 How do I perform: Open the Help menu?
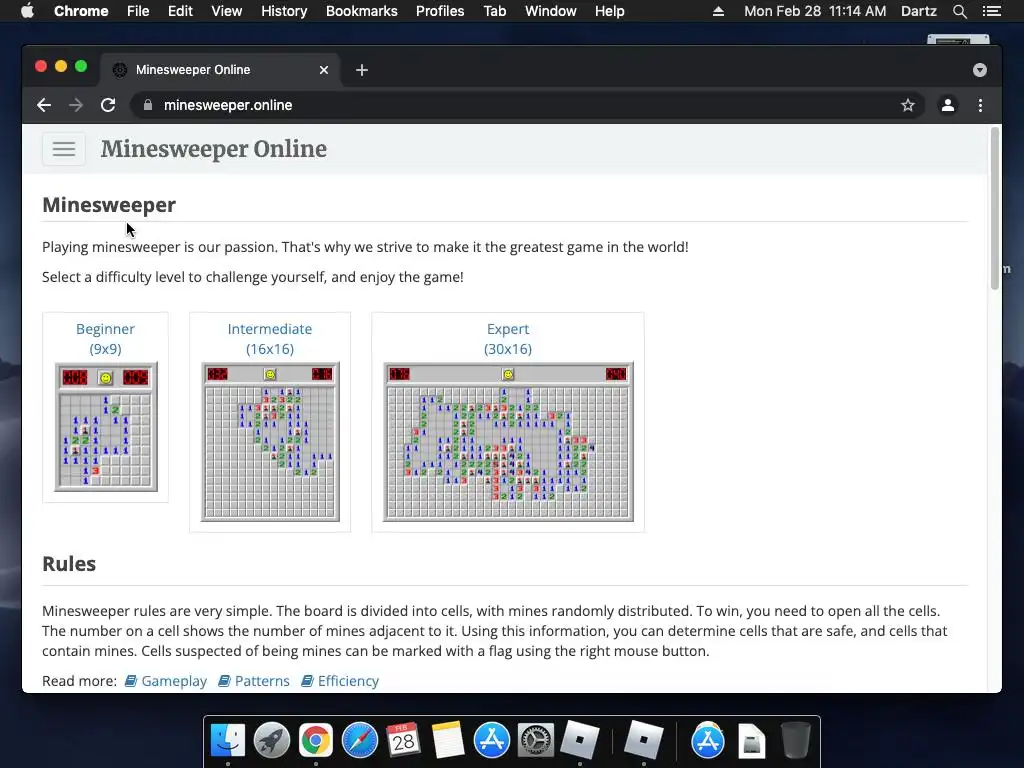pos(609,11)
